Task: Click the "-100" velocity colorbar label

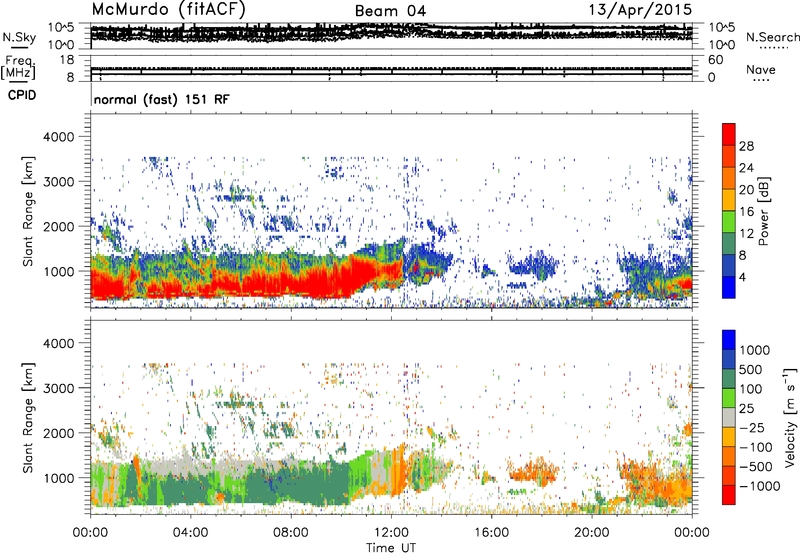Action: (755, 447)
